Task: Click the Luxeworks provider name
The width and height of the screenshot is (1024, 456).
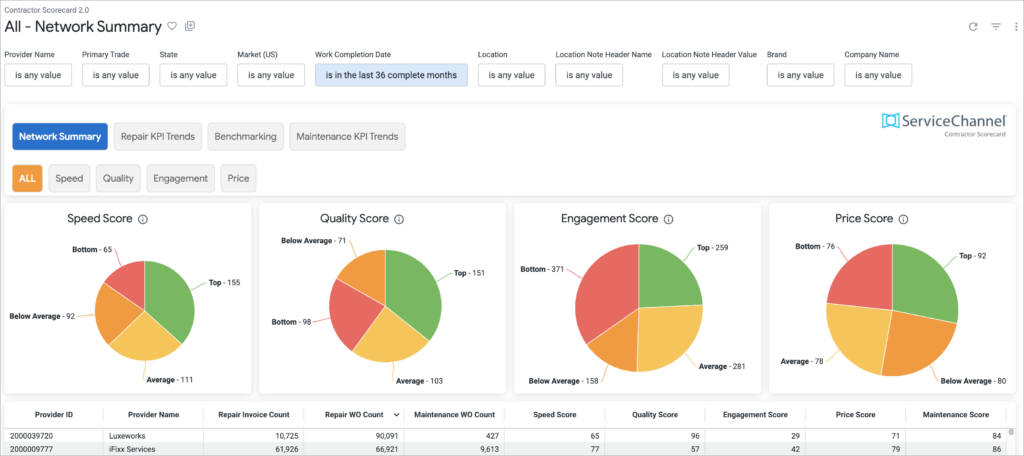Action: point(129,436)
